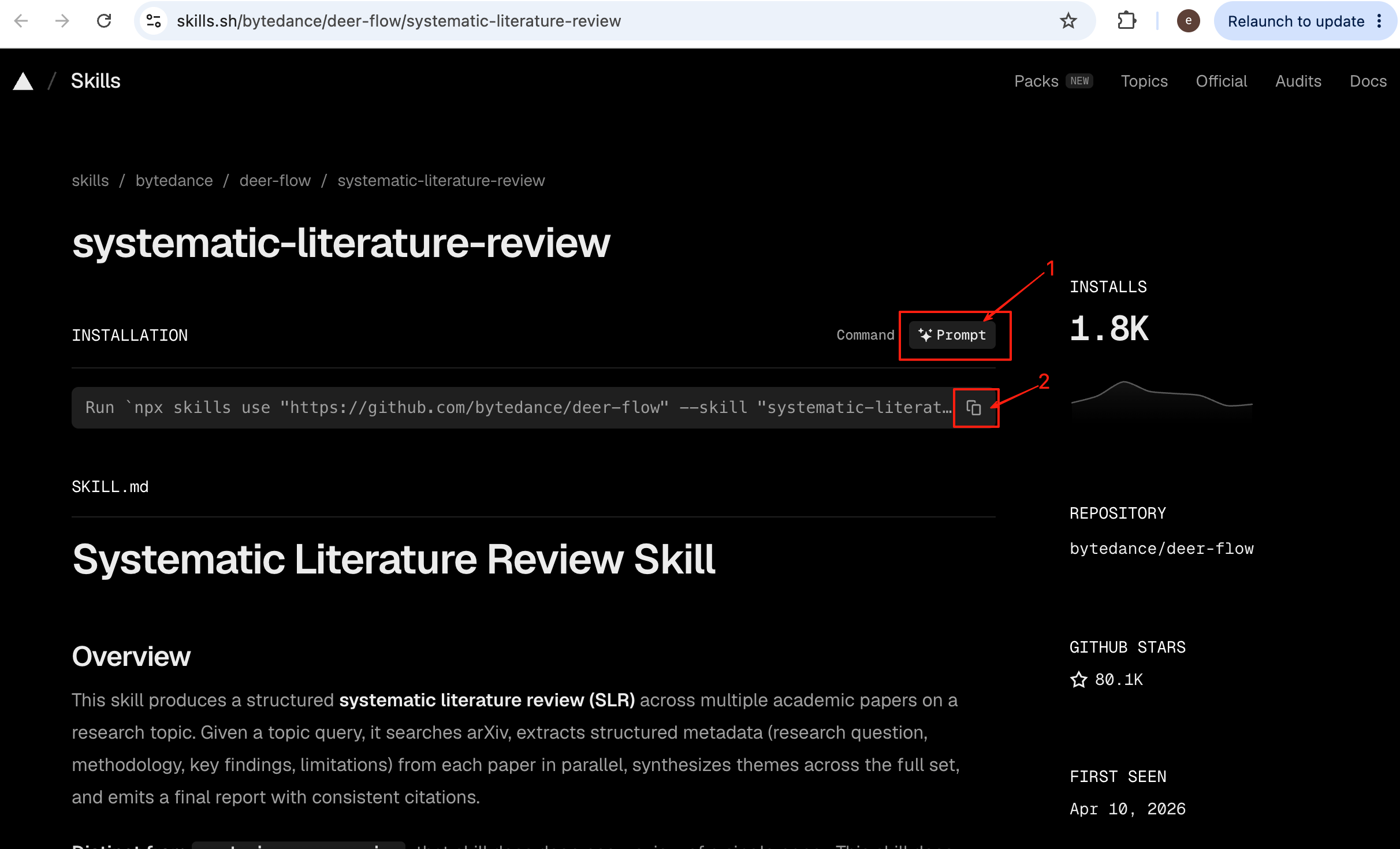Viewport: 1400px width, 849px height.
Task: Switch installation view to Command
Action: 865,335
